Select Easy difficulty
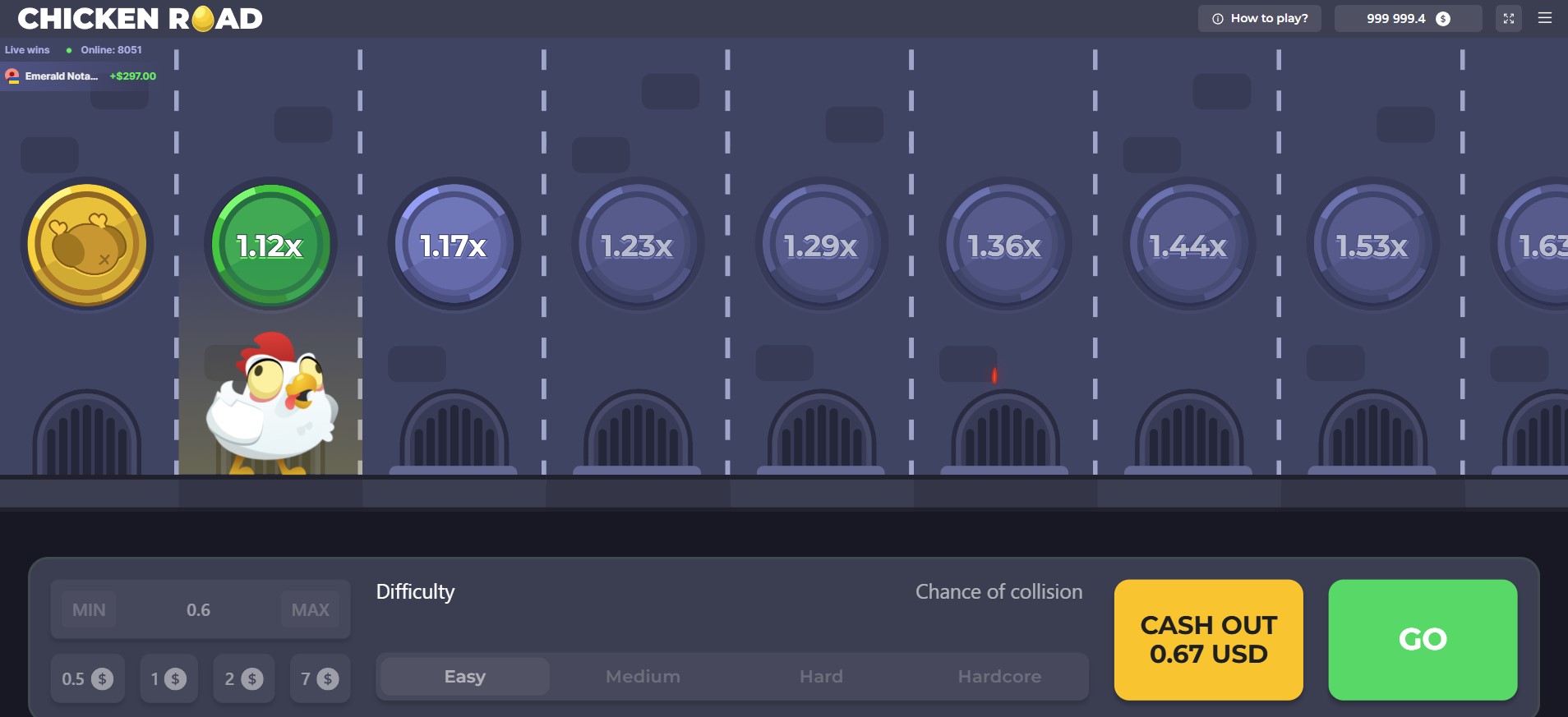 point(465,677)
